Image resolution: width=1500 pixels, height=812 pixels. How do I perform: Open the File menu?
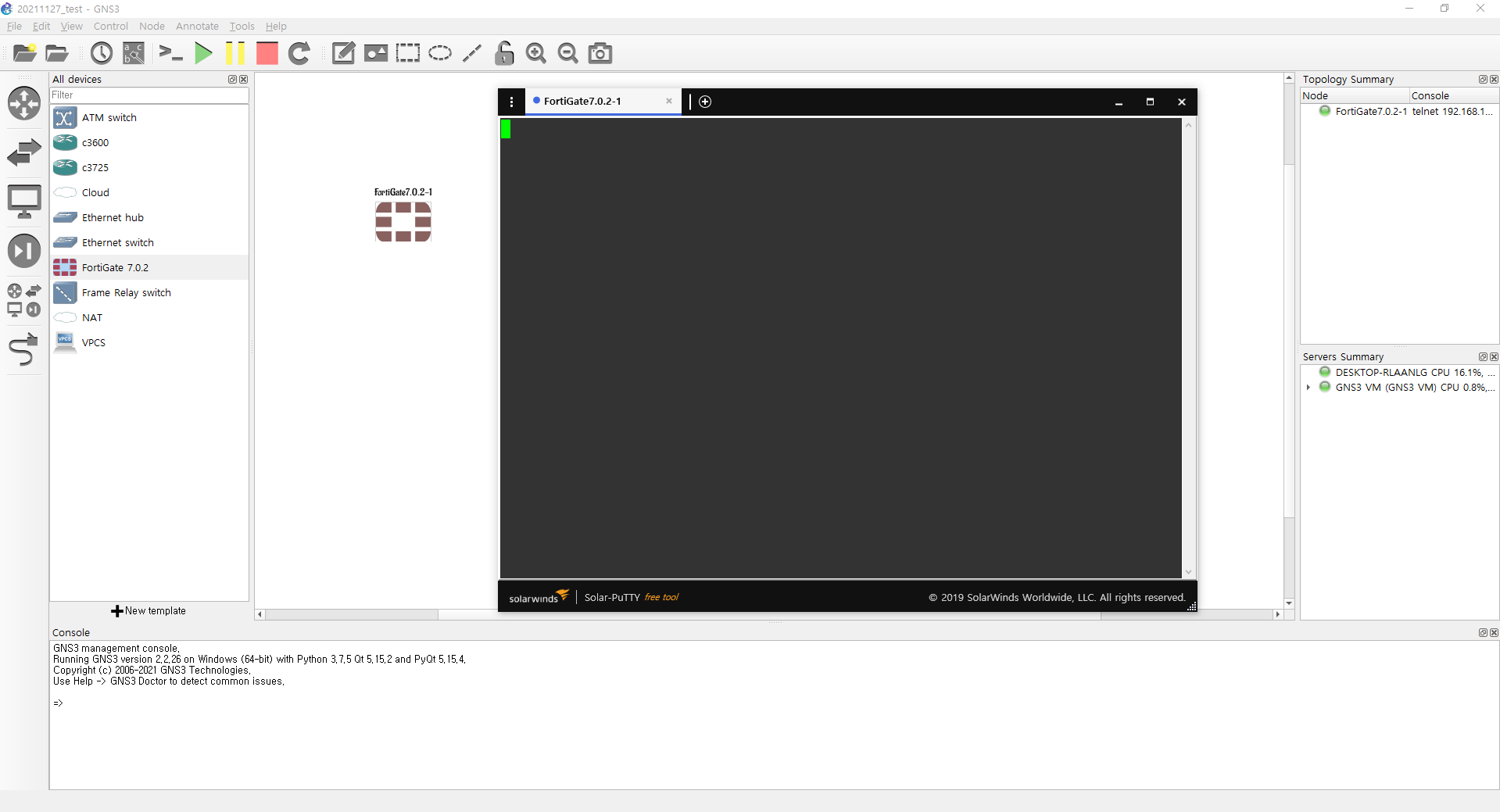(14, 26)
